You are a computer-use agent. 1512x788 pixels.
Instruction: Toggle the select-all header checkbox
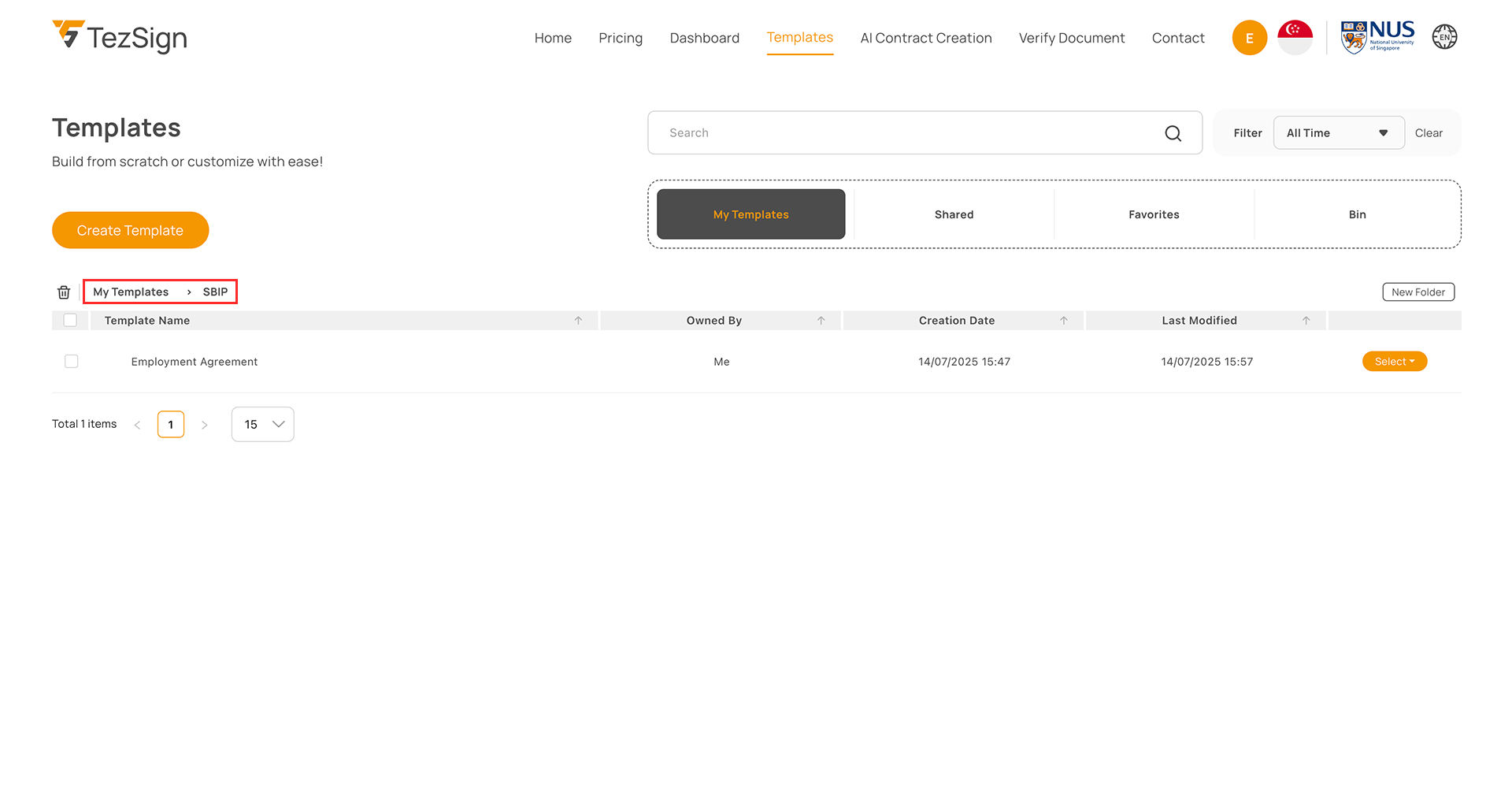click(x=70, y=321)
